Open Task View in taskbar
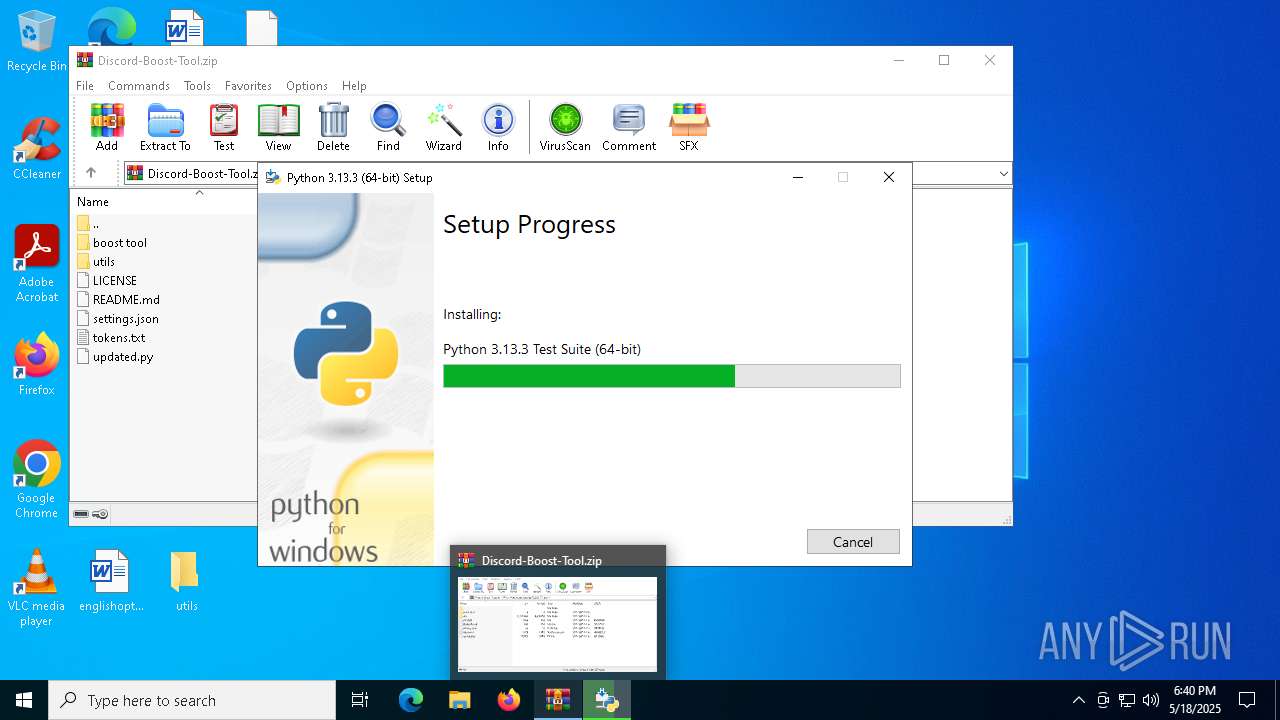The width and height of the screenshot is (1280, 720). [360, 700]
